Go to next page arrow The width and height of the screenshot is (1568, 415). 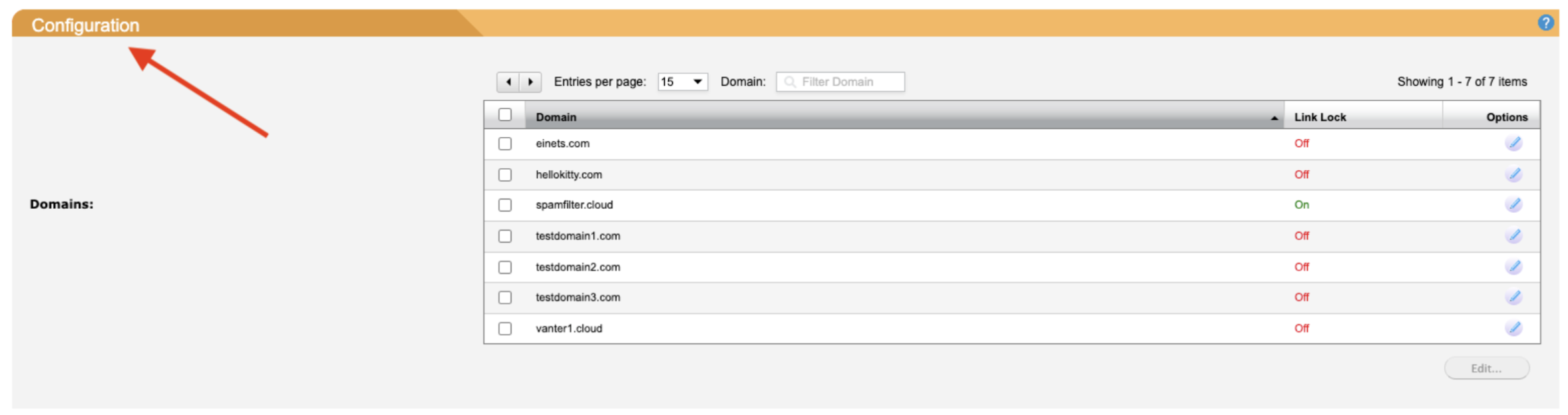click(530, 82)
